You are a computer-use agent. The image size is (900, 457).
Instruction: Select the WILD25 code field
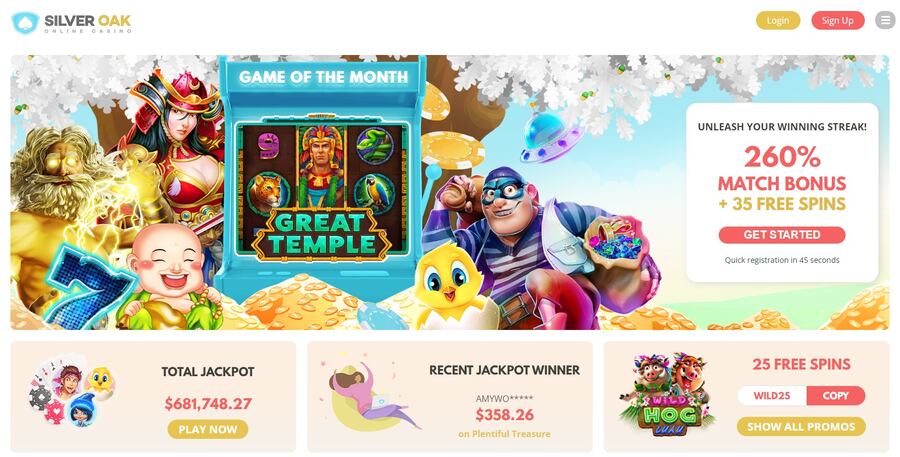click(x=772, y=396)
